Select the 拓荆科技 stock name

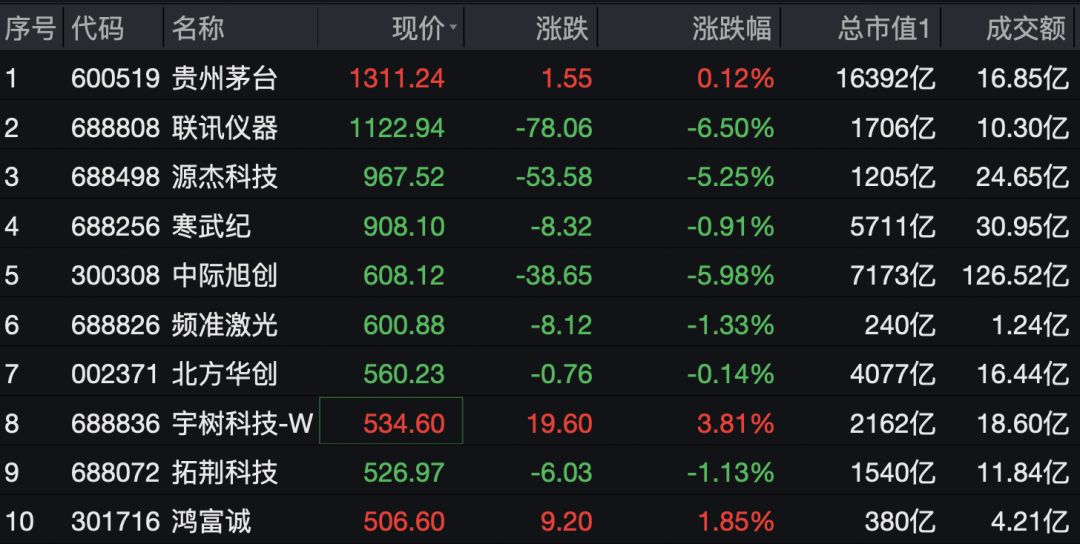click(x=225, y=472)
